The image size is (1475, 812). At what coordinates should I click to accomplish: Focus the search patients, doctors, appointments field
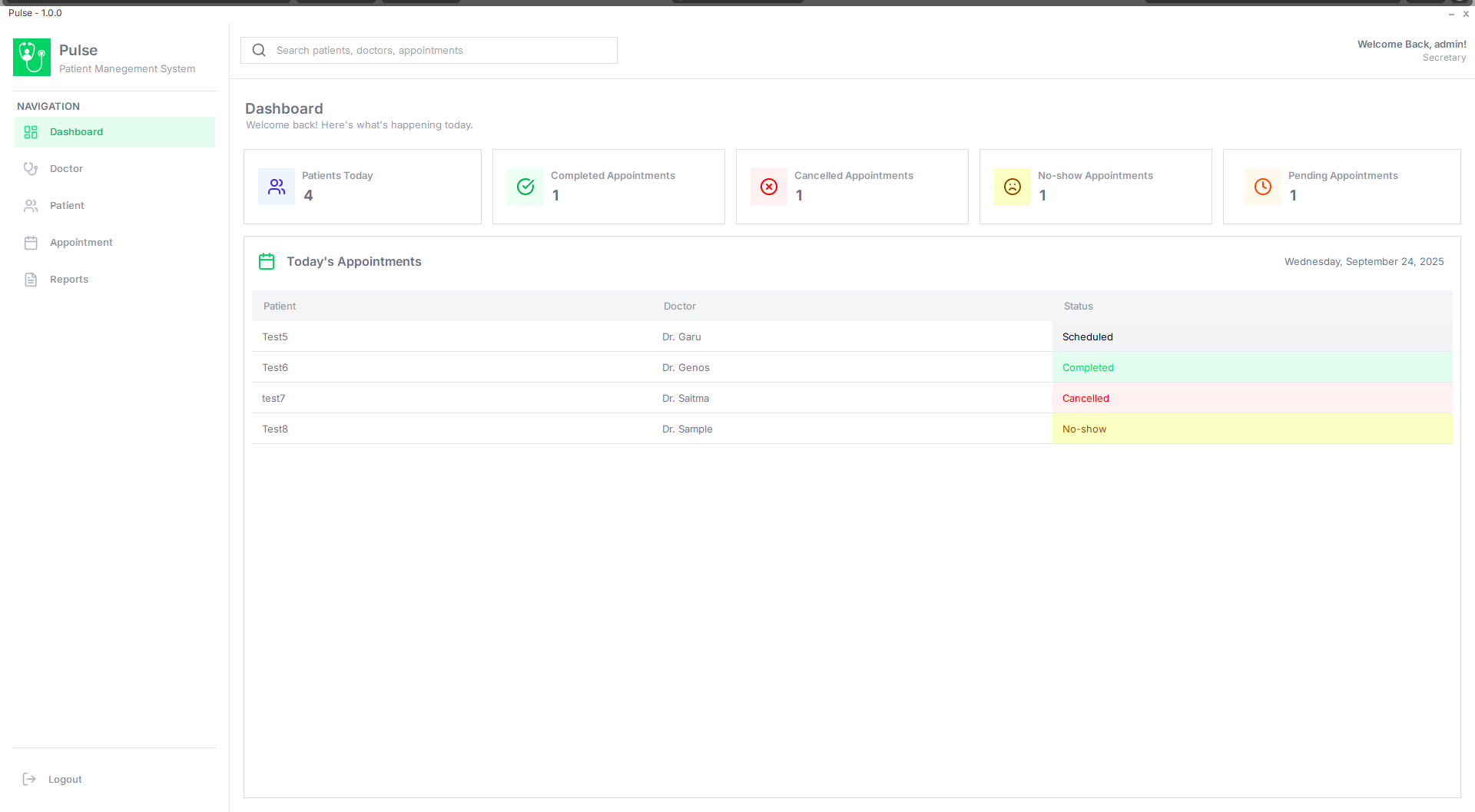coord(442,51)
